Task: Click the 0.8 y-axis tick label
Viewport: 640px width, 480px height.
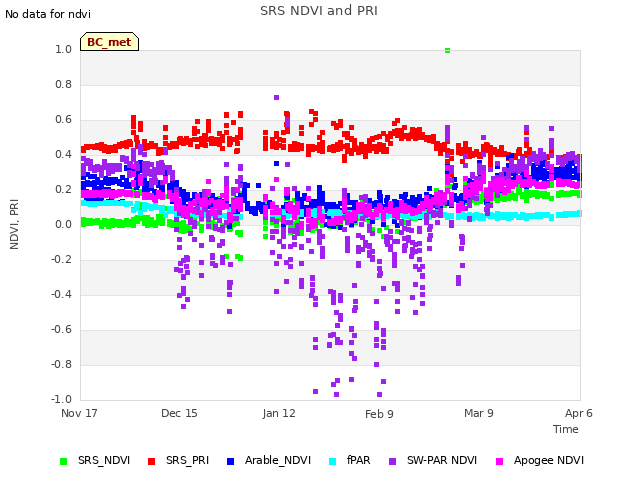Action: click(64, 84)
